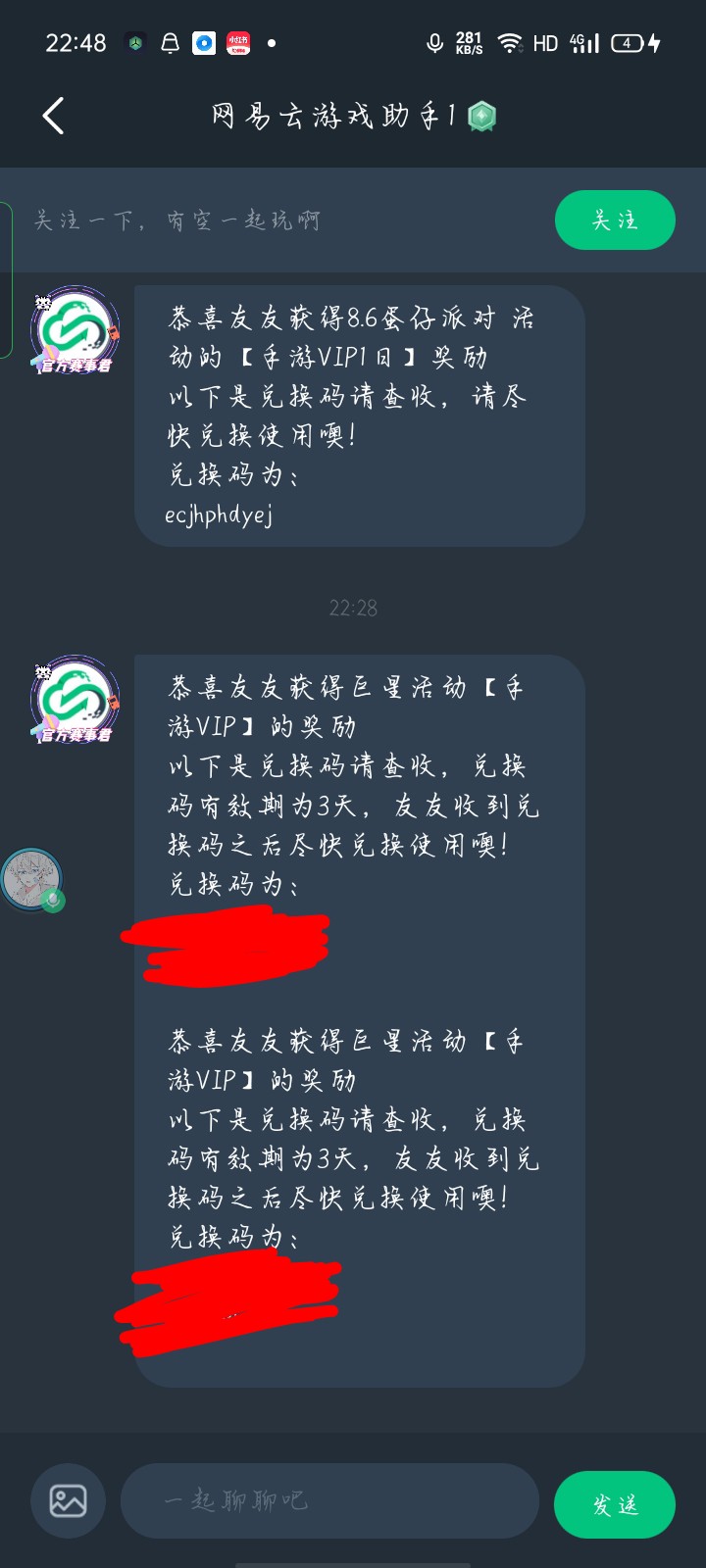Focus the 一起聊聊吧 chat input field
The image size is (706, 1568).
tap(329, 1500)
